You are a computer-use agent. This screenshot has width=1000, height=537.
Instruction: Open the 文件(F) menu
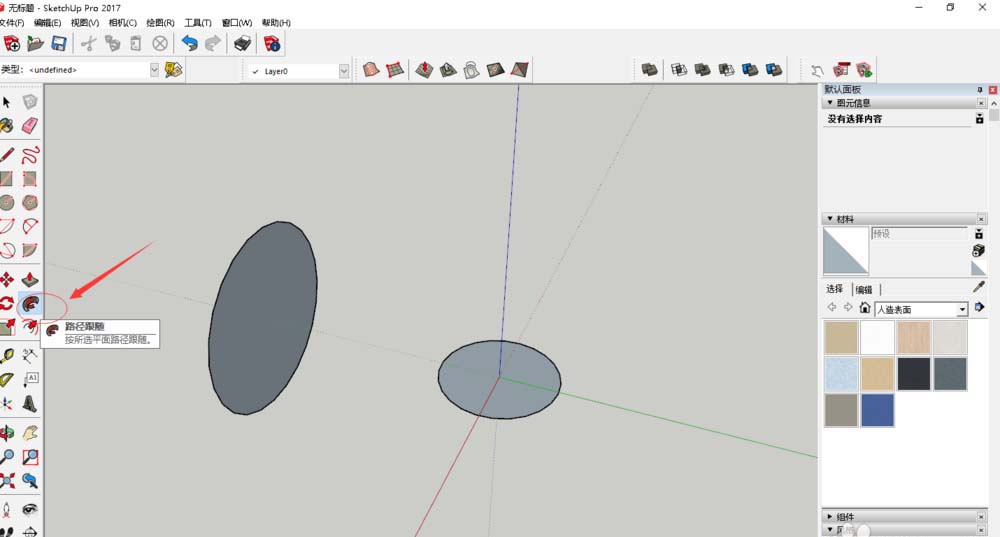[x=11, y=22]
